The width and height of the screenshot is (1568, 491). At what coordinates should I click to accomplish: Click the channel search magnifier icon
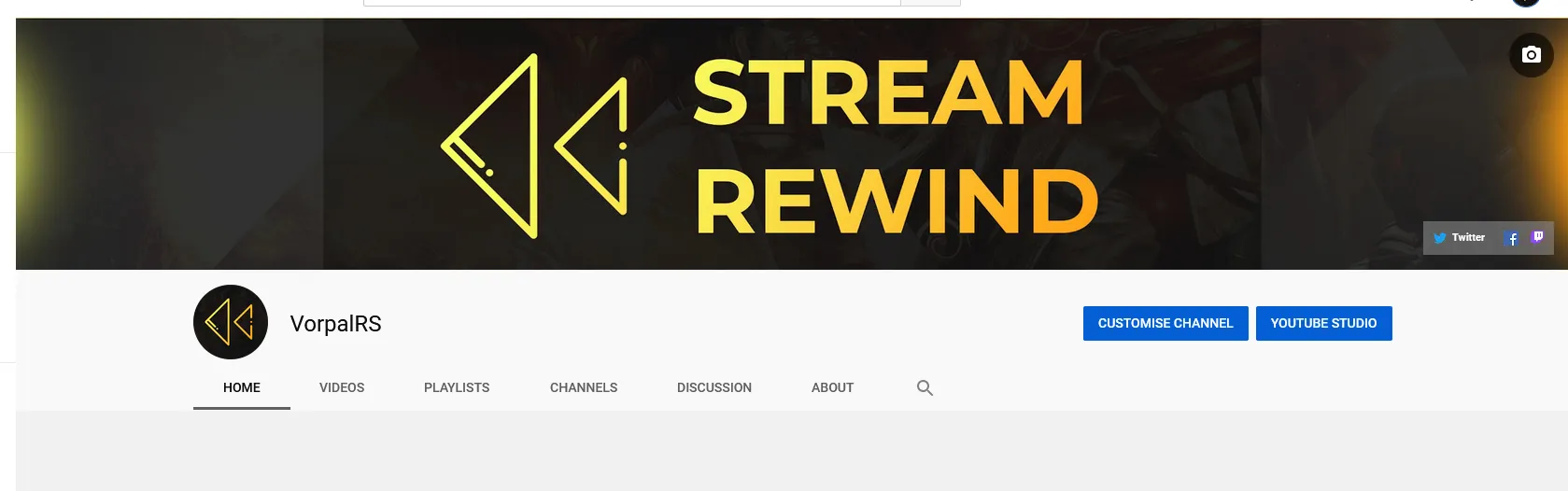point(925,388)
